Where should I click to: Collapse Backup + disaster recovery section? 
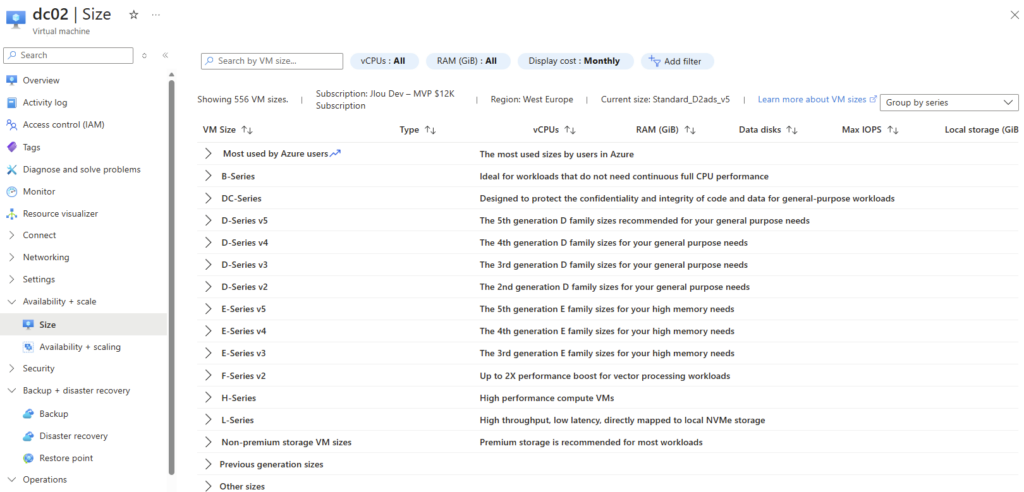tap(11, 391)
